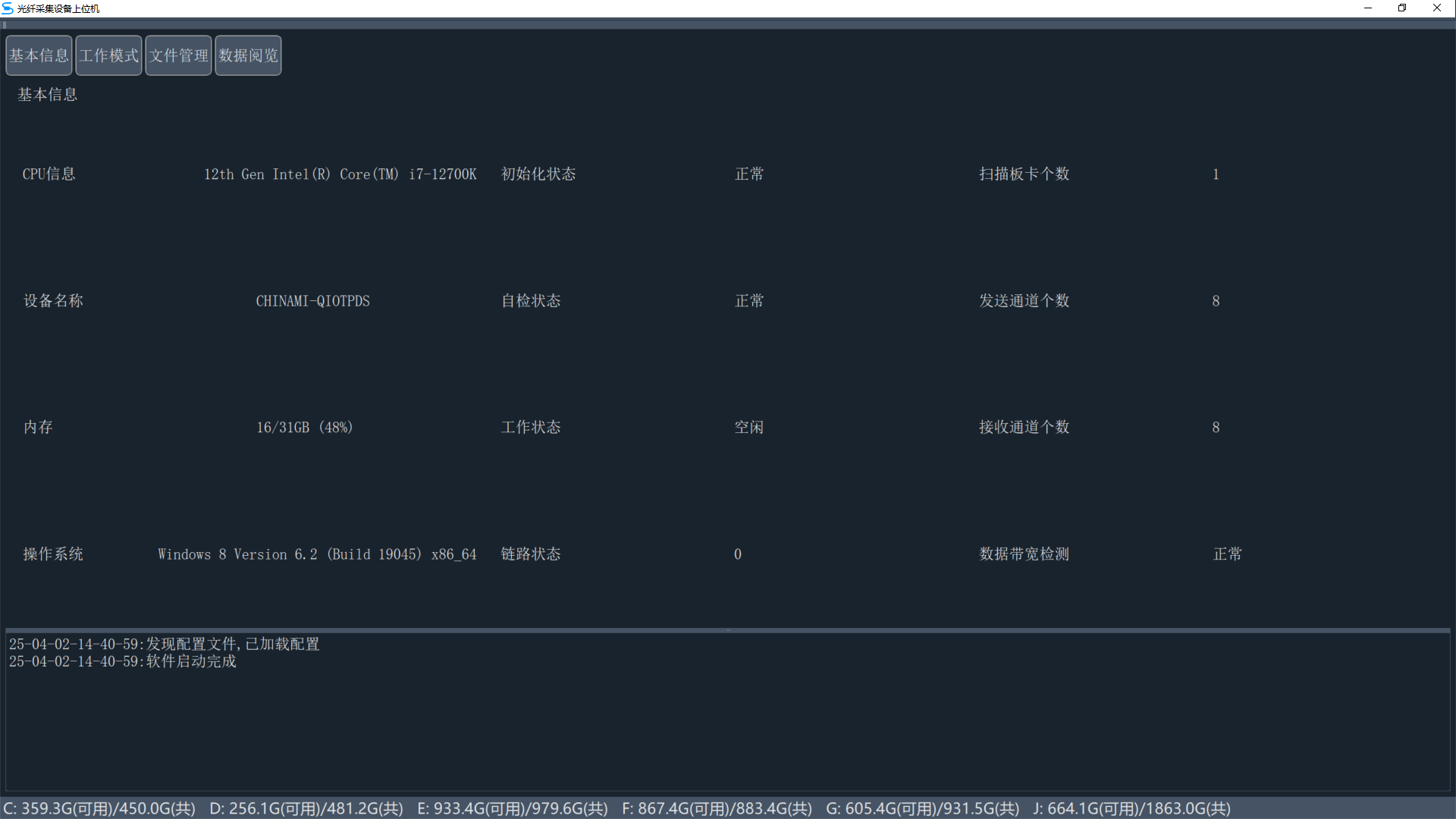The height and width of the screenshot is (819, 1456).
Task: Switch to the 工作模式 tab
Action: click(x=108, y=55)
